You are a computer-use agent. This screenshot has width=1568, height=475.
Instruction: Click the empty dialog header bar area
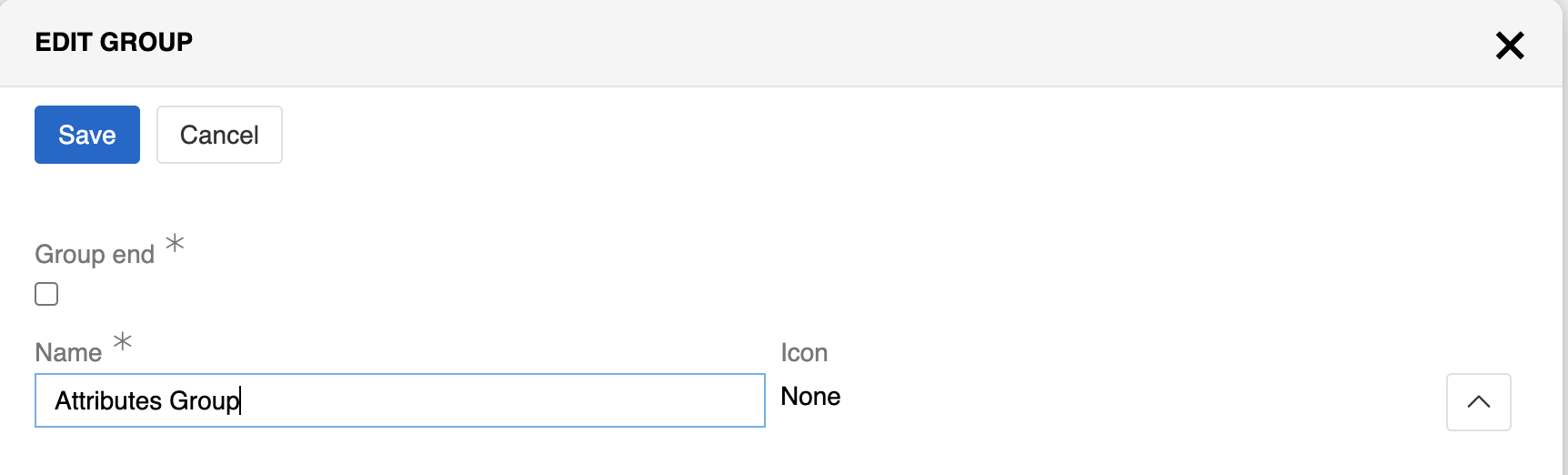coord(819,43)
